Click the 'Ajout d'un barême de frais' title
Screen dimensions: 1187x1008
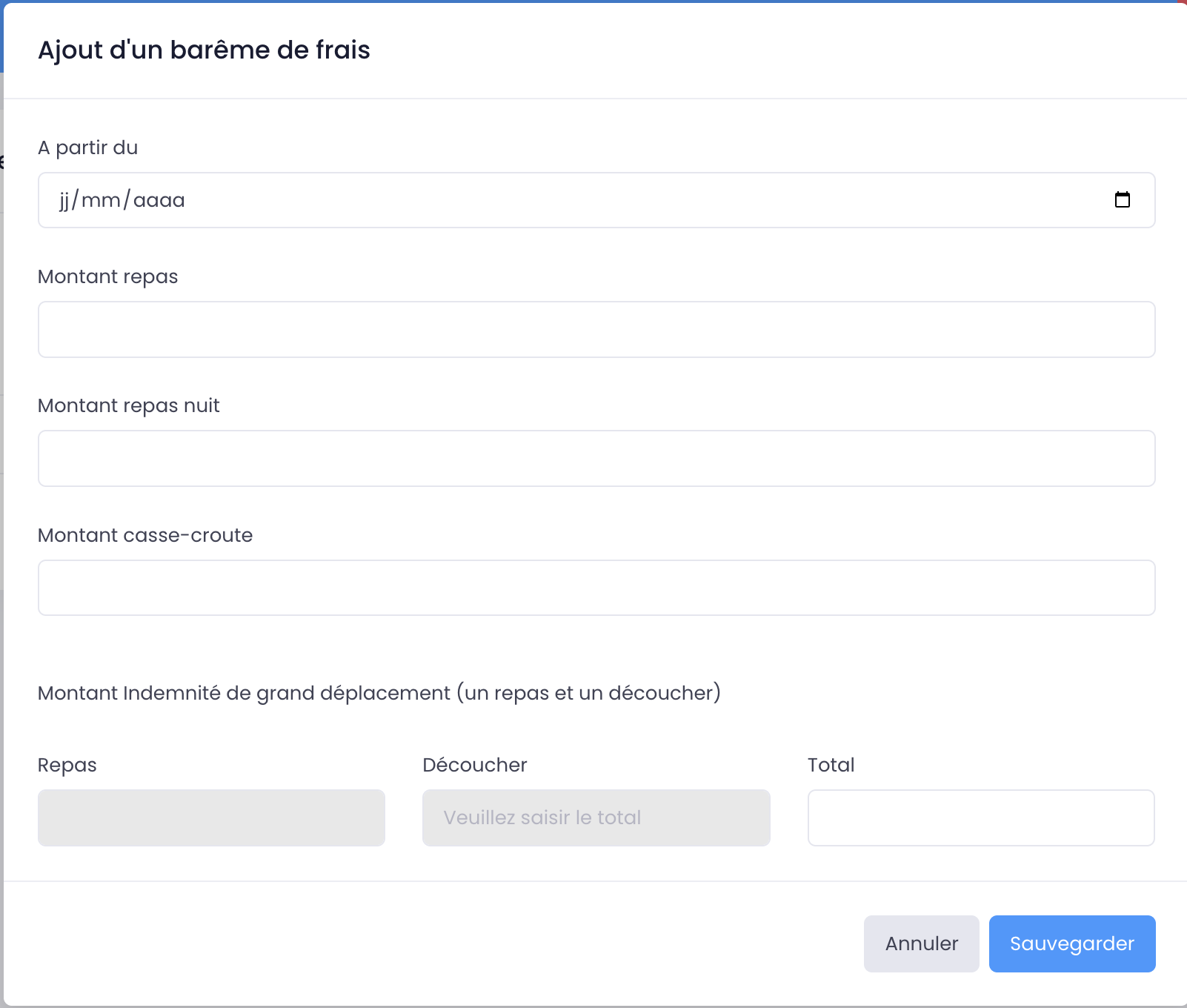click(204, 50)
